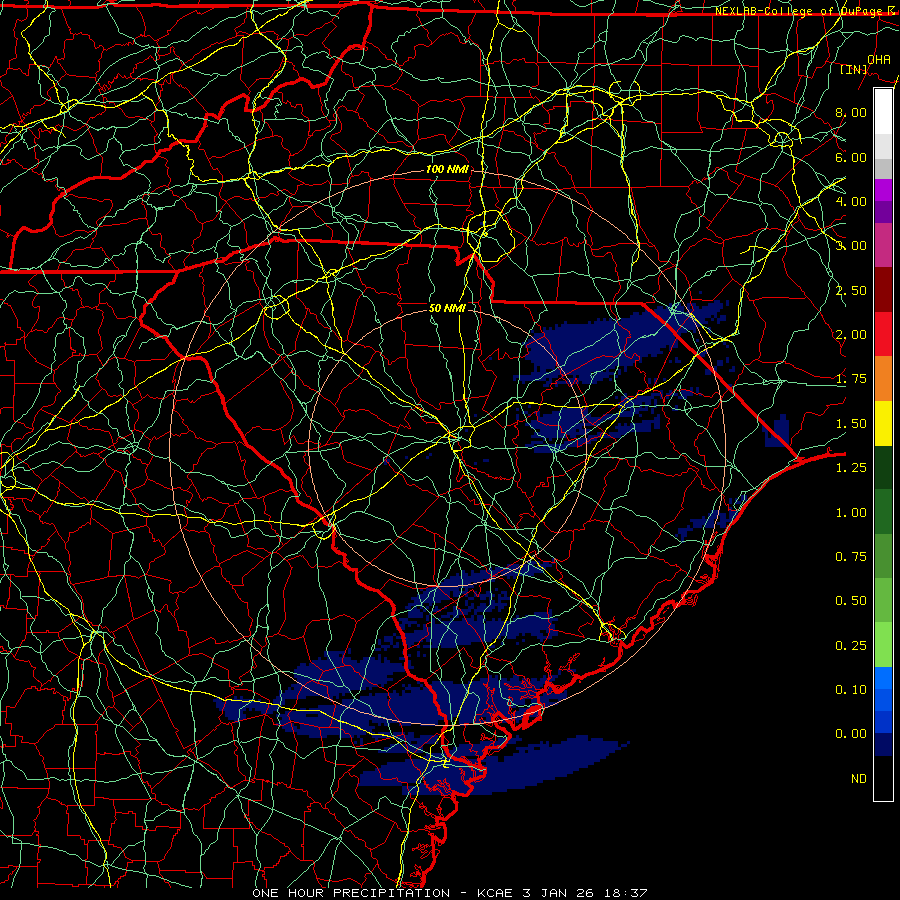This screenshot has width=900, height=900.
Task: Select the OHA product label above legend
Action: click(879, 59)
